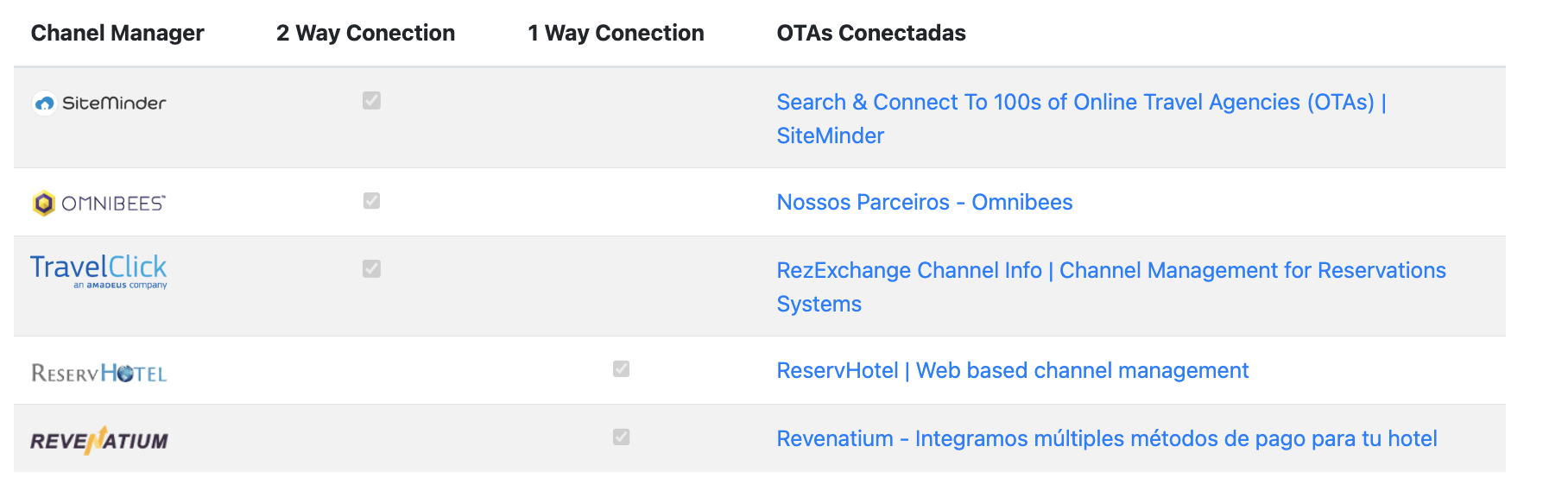Toggle SiteMinder 2 Way Conection checkbox

tap(371, 101)
